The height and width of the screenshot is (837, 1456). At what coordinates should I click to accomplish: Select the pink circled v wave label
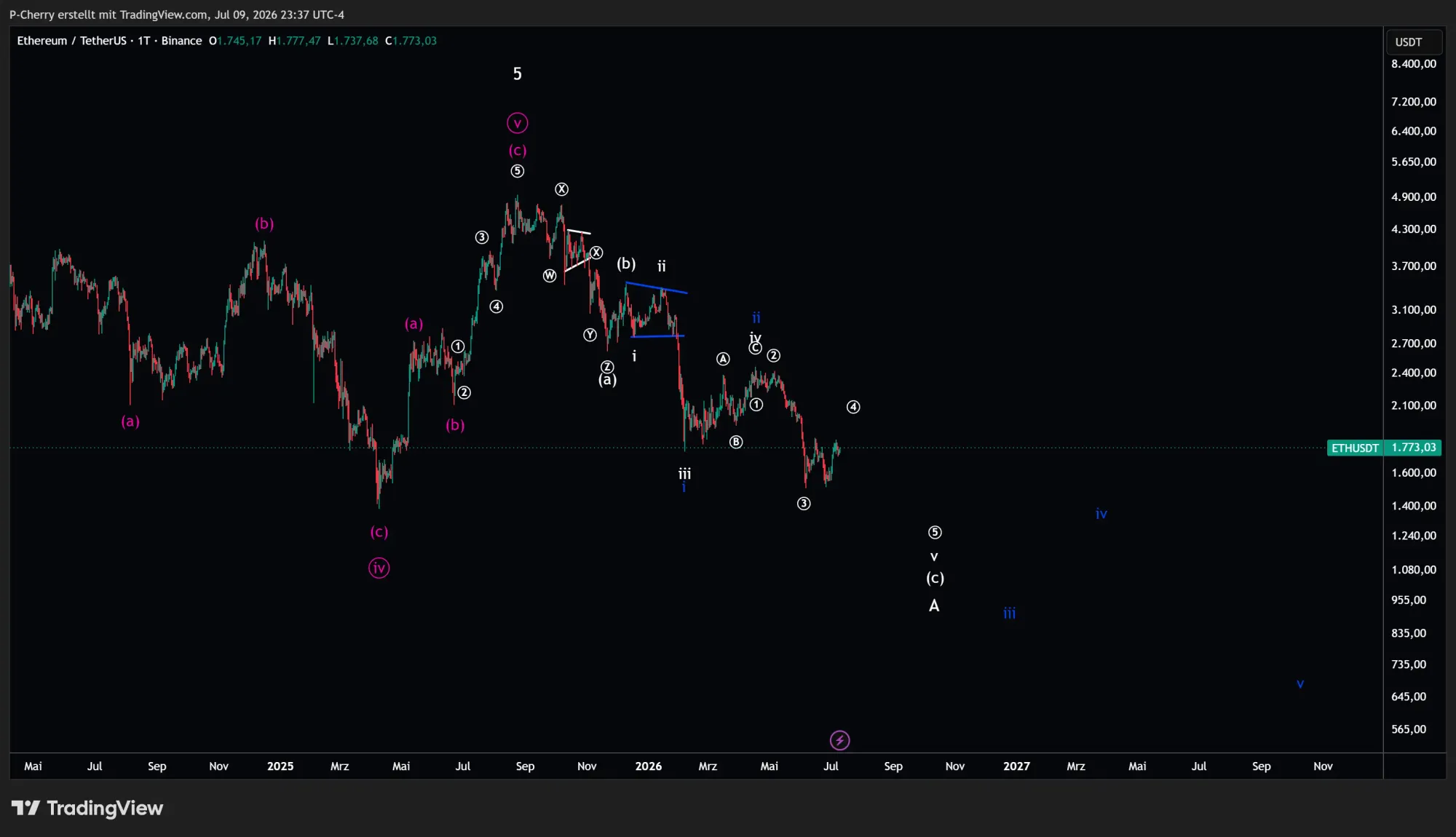click(517, 123)
